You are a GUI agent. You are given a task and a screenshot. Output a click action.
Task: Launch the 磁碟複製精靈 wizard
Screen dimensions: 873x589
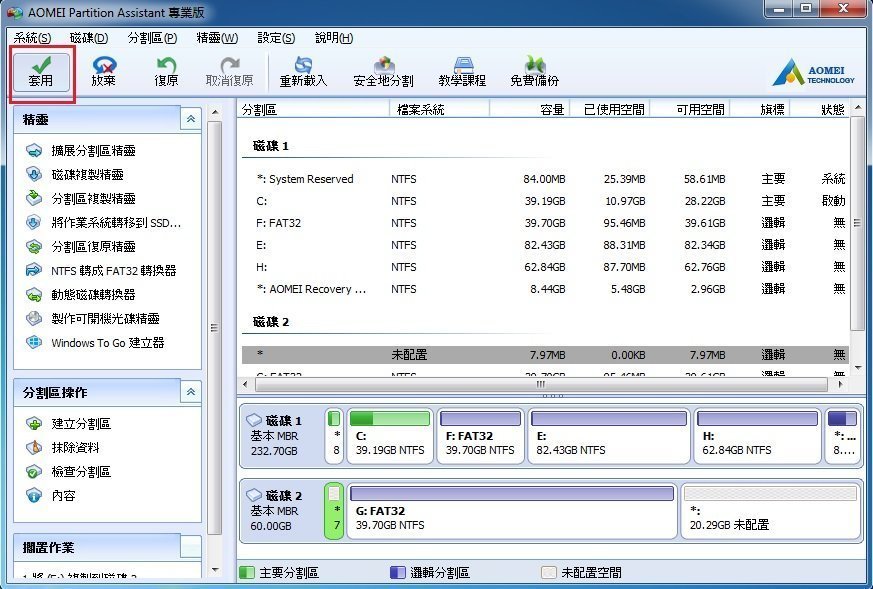click(x=75, y=174)
